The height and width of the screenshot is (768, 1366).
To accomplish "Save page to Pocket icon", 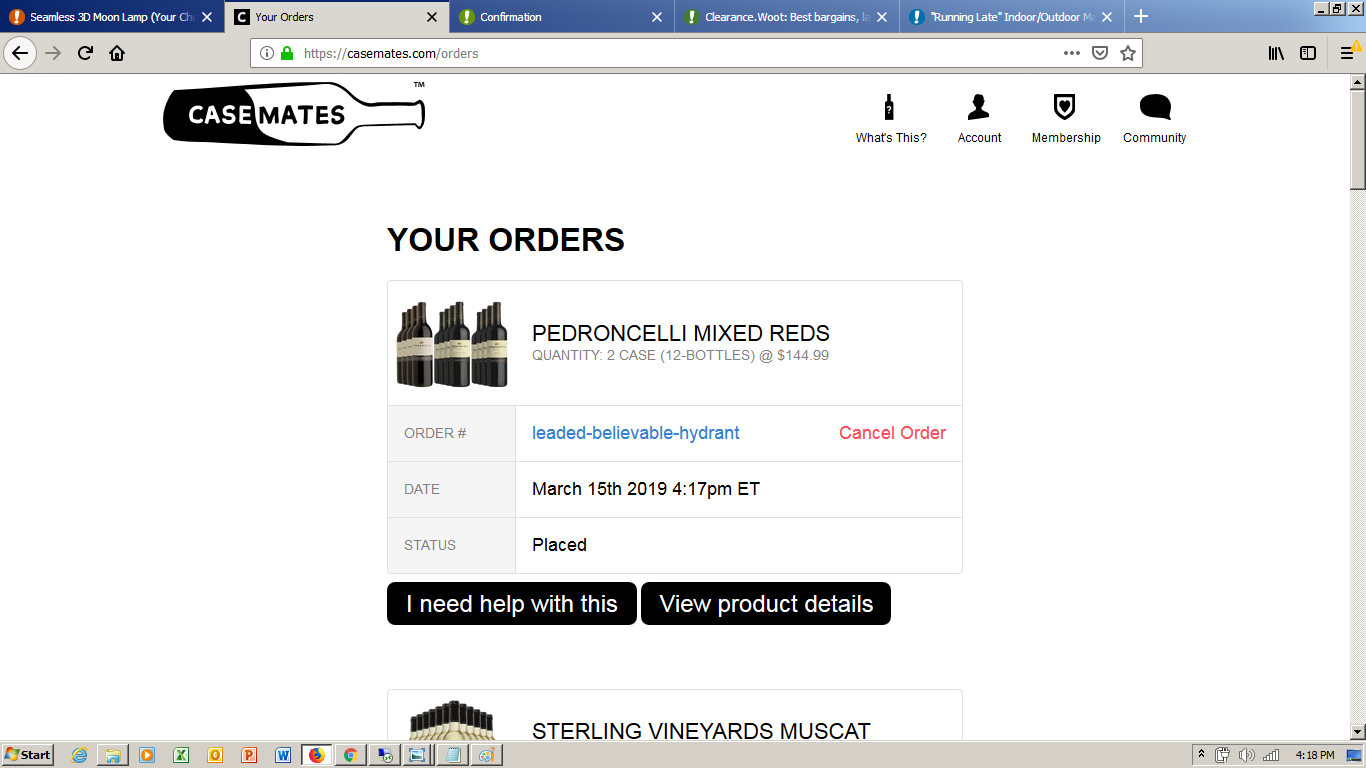I will [1100, 53].
